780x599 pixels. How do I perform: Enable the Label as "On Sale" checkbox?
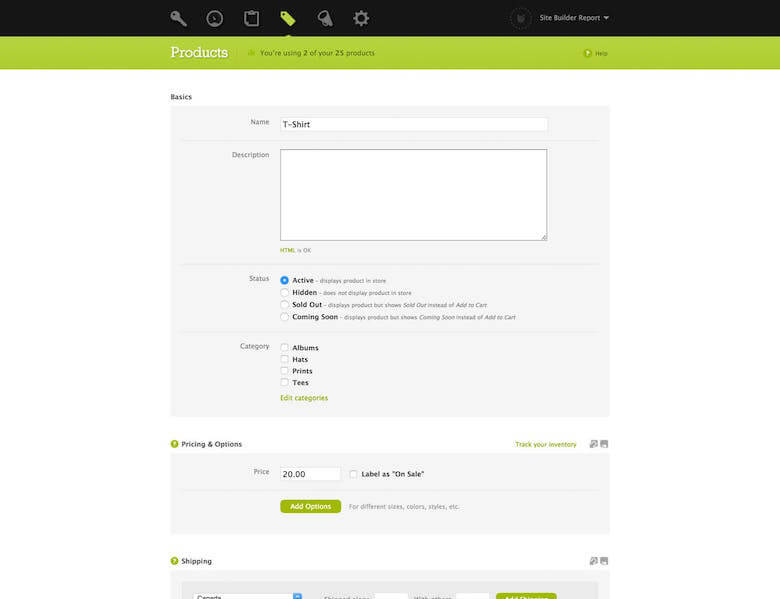coord(353,474)
